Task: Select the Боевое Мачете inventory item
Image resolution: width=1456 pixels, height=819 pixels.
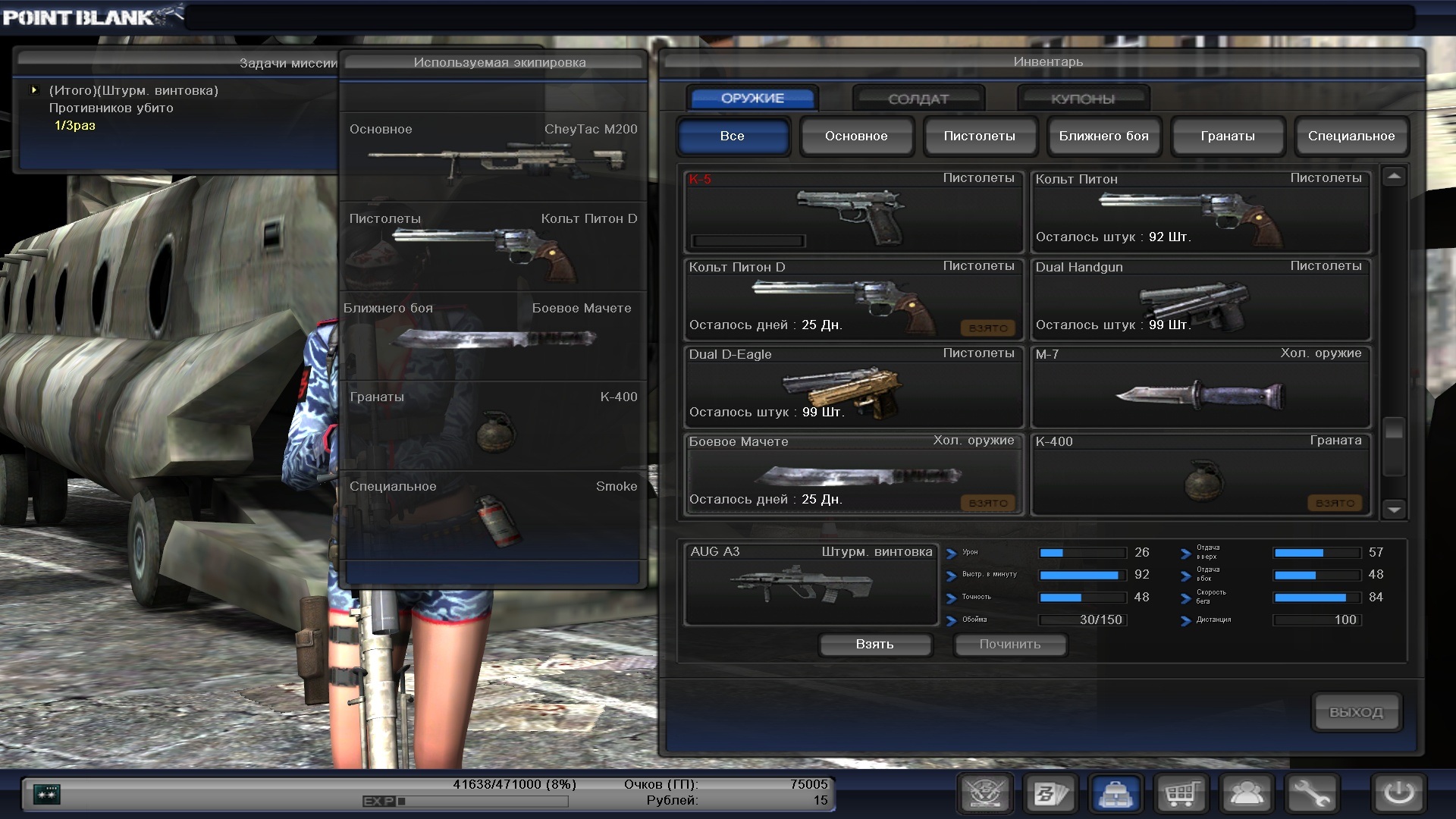Action: tap(855, 475)
